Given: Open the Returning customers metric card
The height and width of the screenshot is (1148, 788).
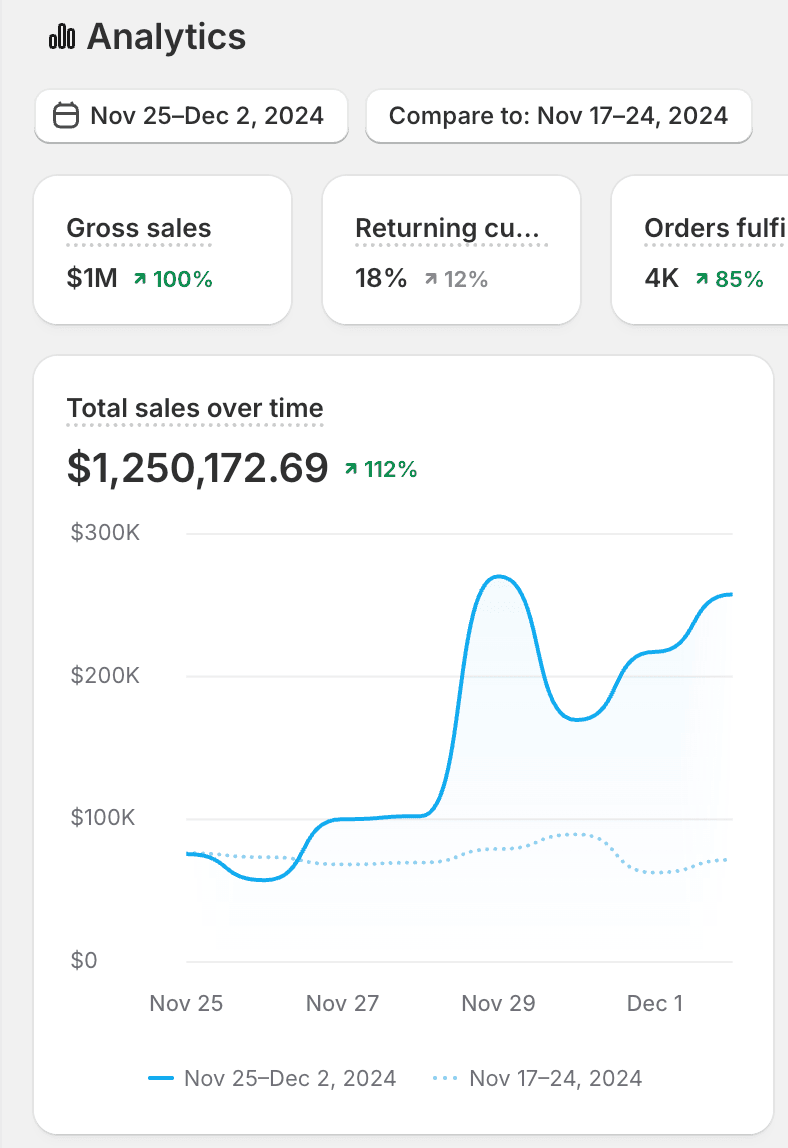Looking at the screenshot, I should [x=451, y=250].
